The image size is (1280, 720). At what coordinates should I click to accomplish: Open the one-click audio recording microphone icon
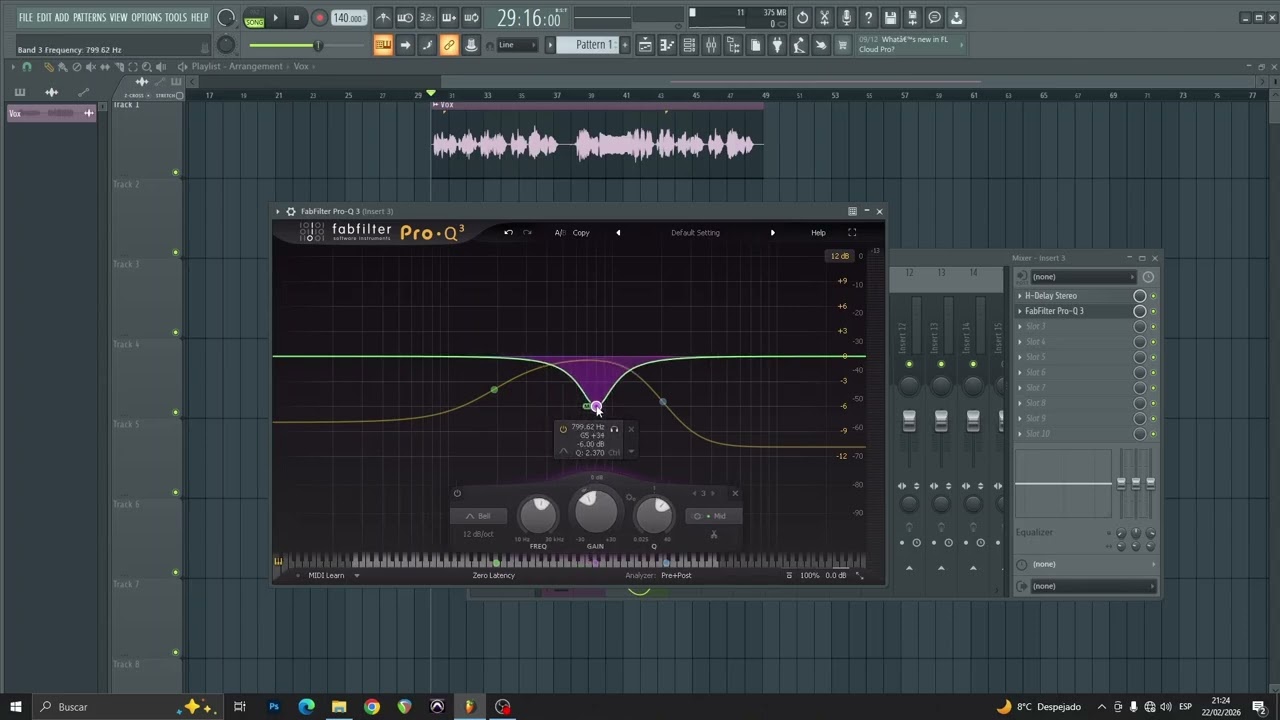[846, 18]
